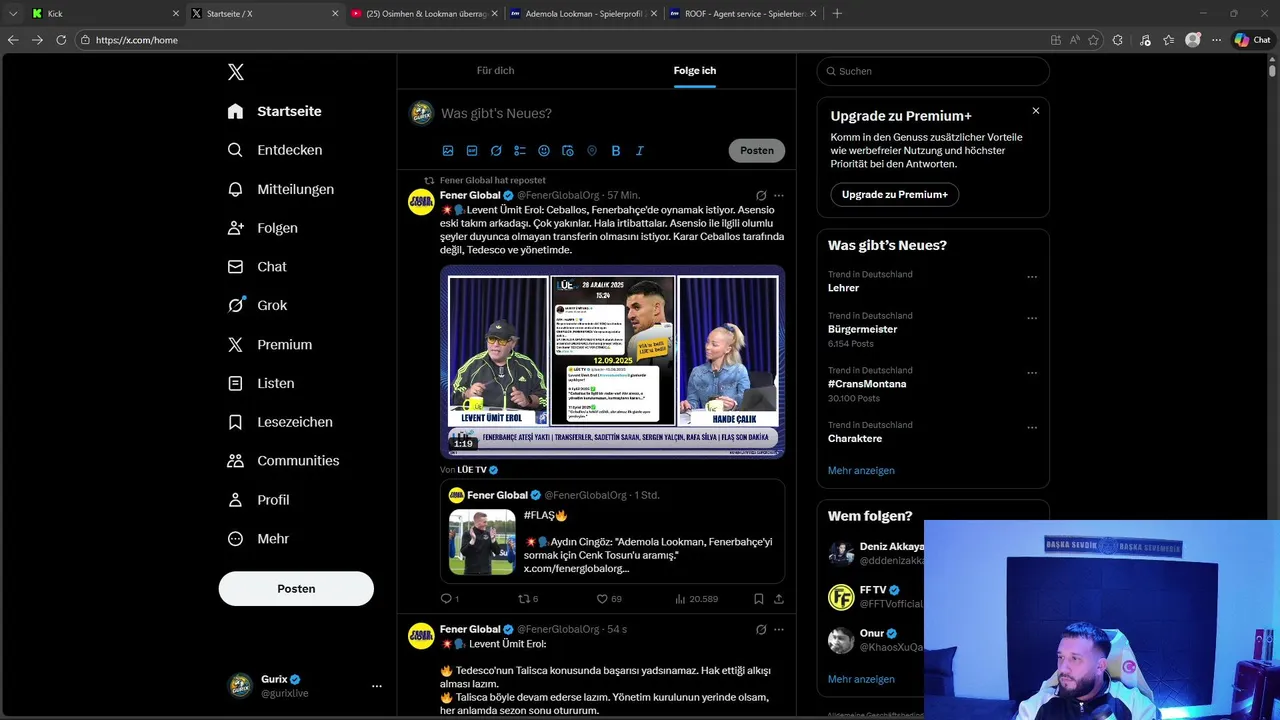Open Startseite in the left navigation
Screen dimensions: 1280x720
click(x=274, y=111)
